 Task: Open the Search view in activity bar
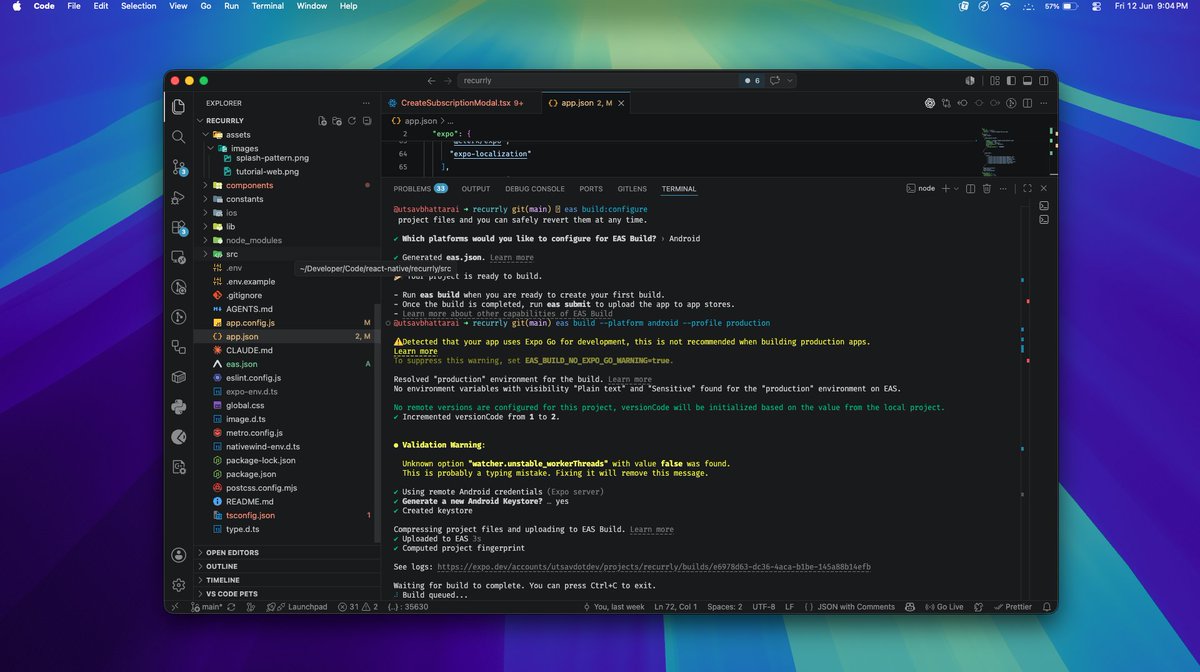pos(178,136)
